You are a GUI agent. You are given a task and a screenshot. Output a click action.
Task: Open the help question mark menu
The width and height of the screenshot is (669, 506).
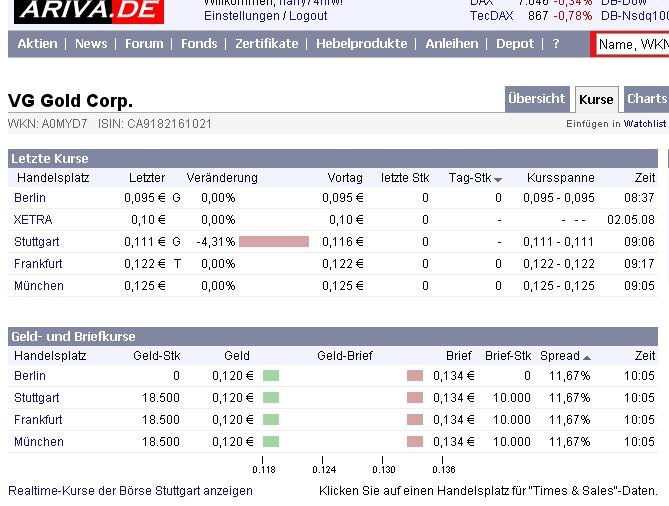(556, 44)
